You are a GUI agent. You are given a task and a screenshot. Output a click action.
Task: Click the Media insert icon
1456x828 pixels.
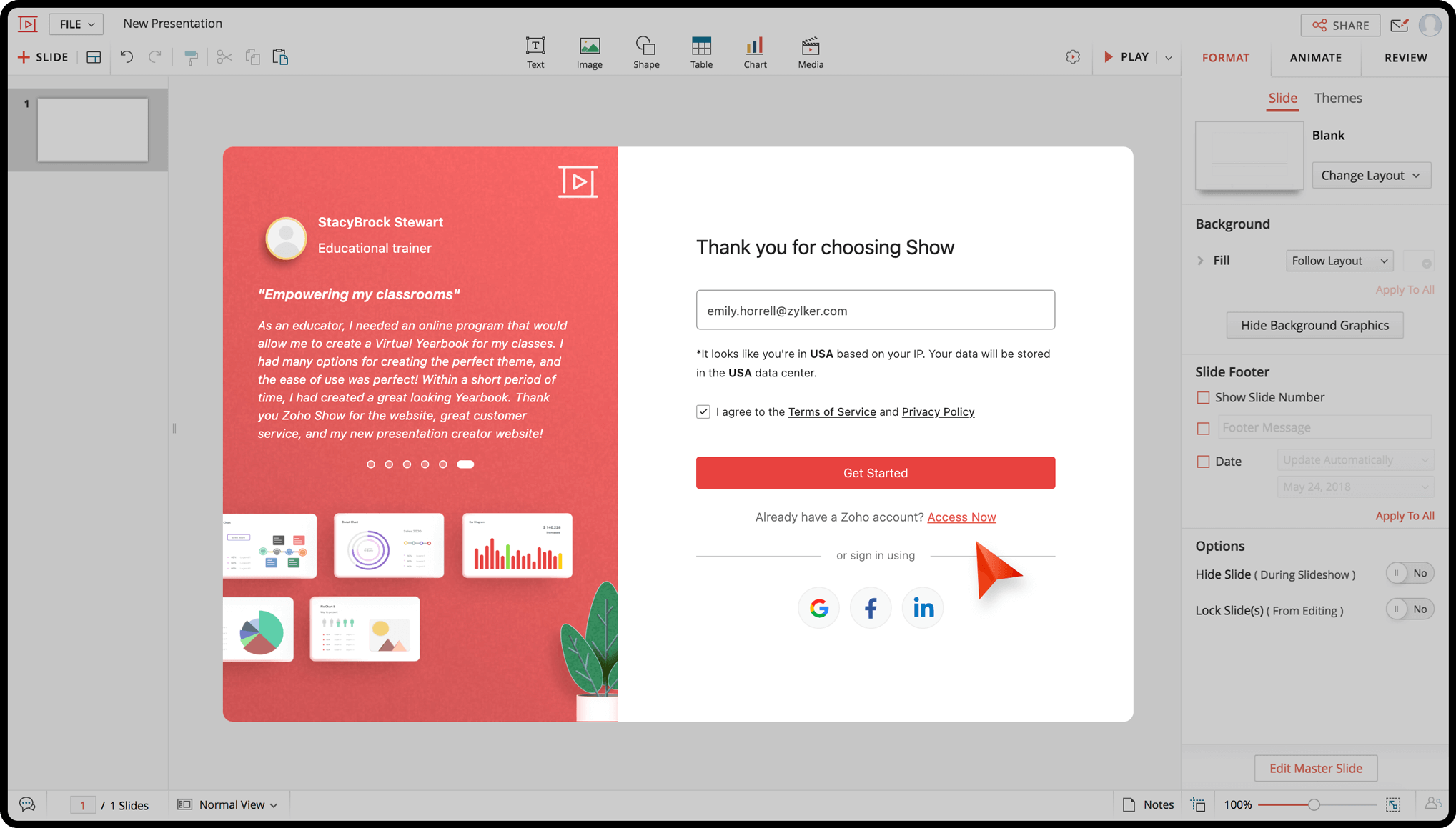811,52
